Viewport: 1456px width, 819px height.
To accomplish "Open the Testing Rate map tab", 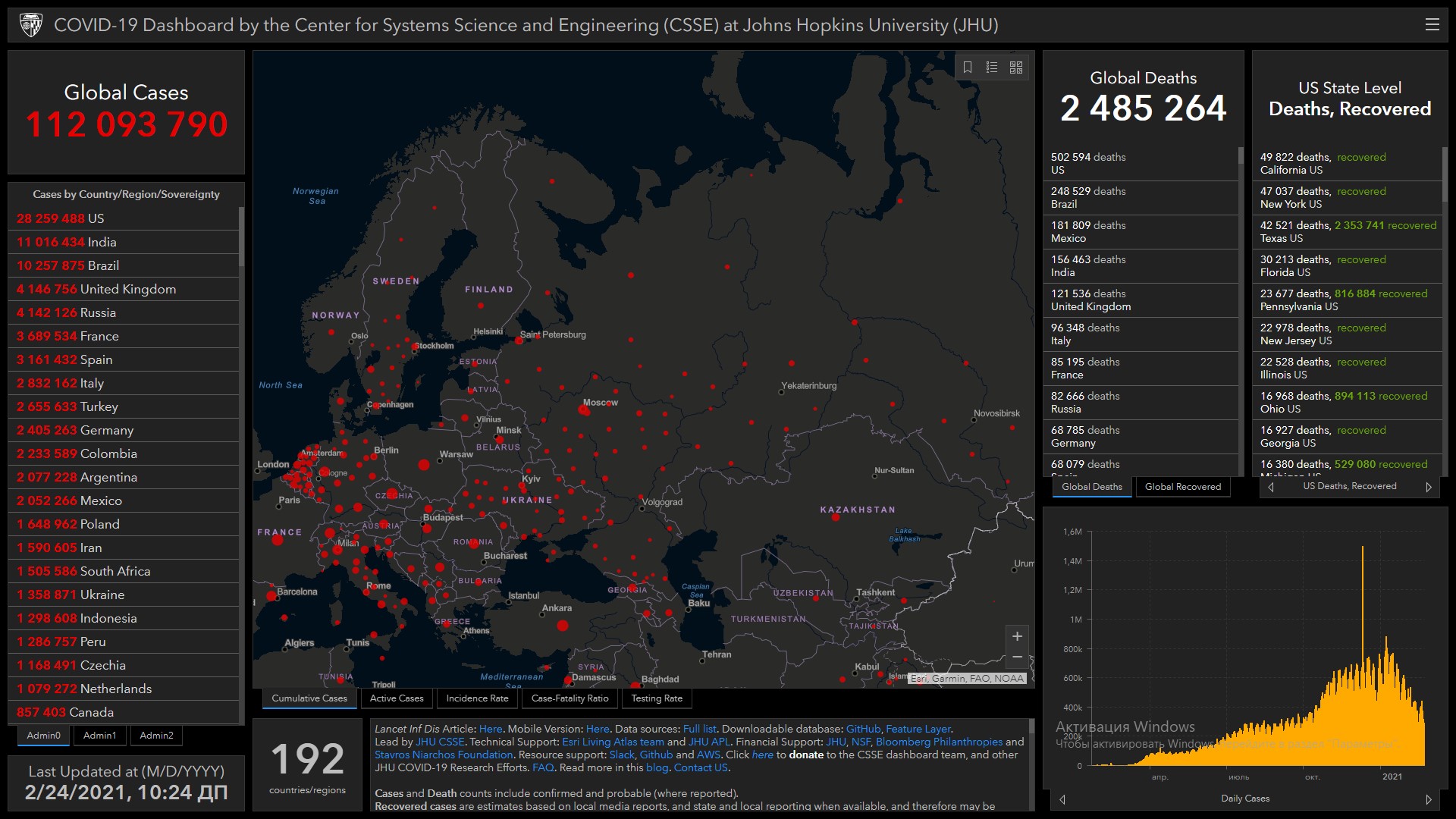I will tap(656, 698).
